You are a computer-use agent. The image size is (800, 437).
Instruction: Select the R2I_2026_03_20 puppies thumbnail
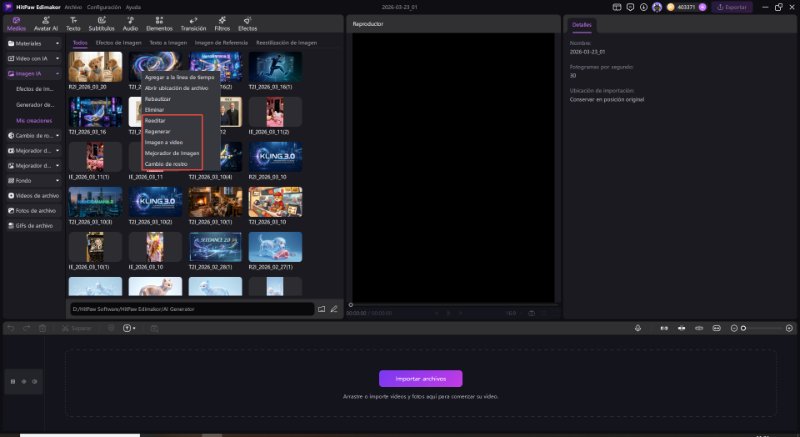tap(95, 66)
